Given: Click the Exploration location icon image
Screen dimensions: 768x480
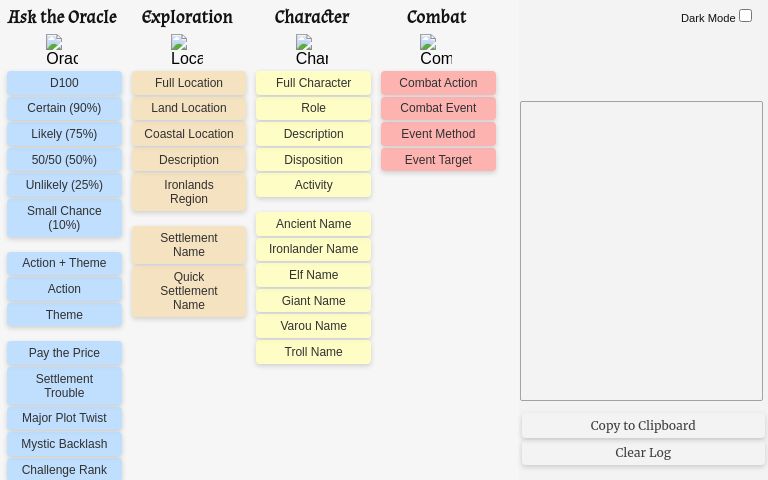Looking at the screenshot, I should (x=187, y=50).
